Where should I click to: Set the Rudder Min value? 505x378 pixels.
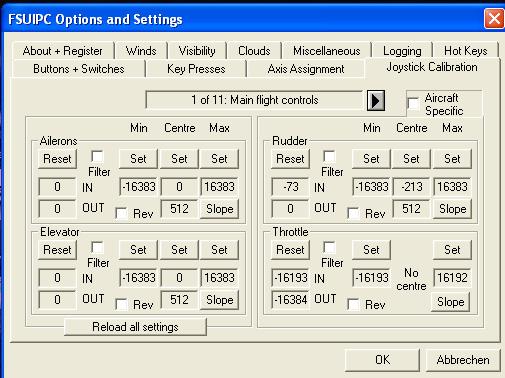[371, 159]
